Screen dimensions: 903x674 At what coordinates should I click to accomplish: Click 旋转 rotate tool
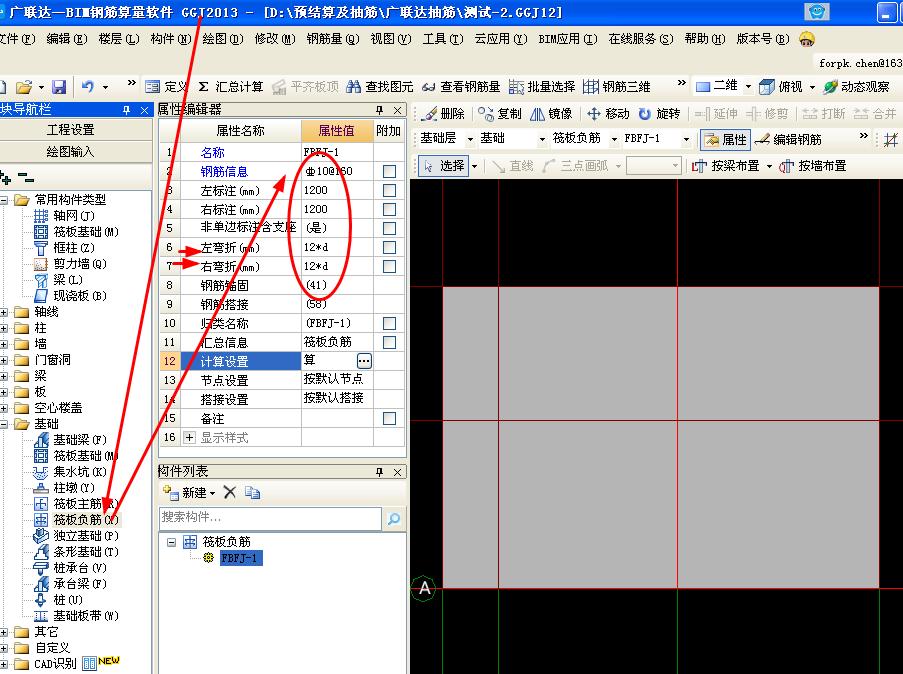(x=659, y=114)
